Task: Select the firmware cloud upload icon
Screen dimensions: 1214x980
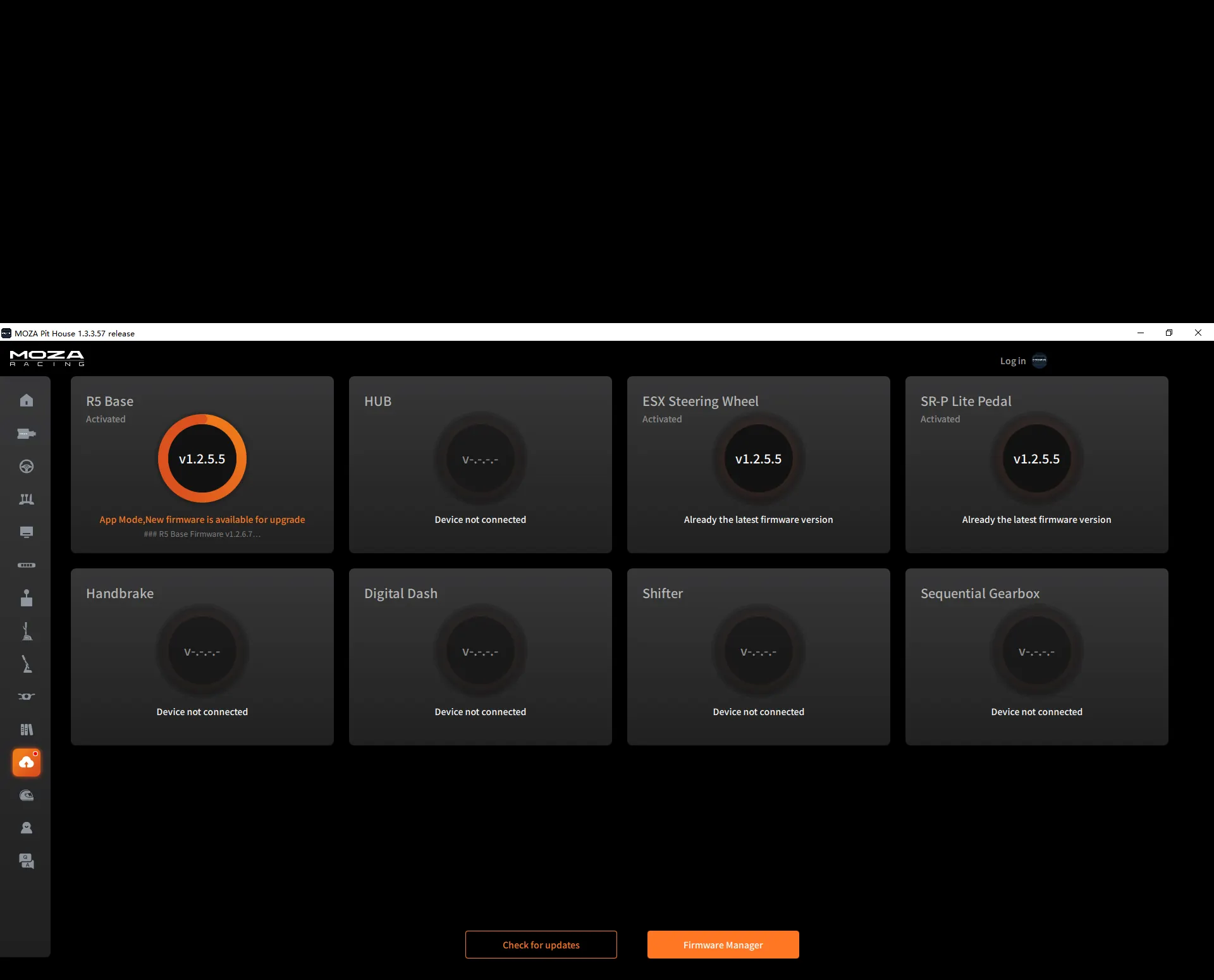Action: (27, 763)
